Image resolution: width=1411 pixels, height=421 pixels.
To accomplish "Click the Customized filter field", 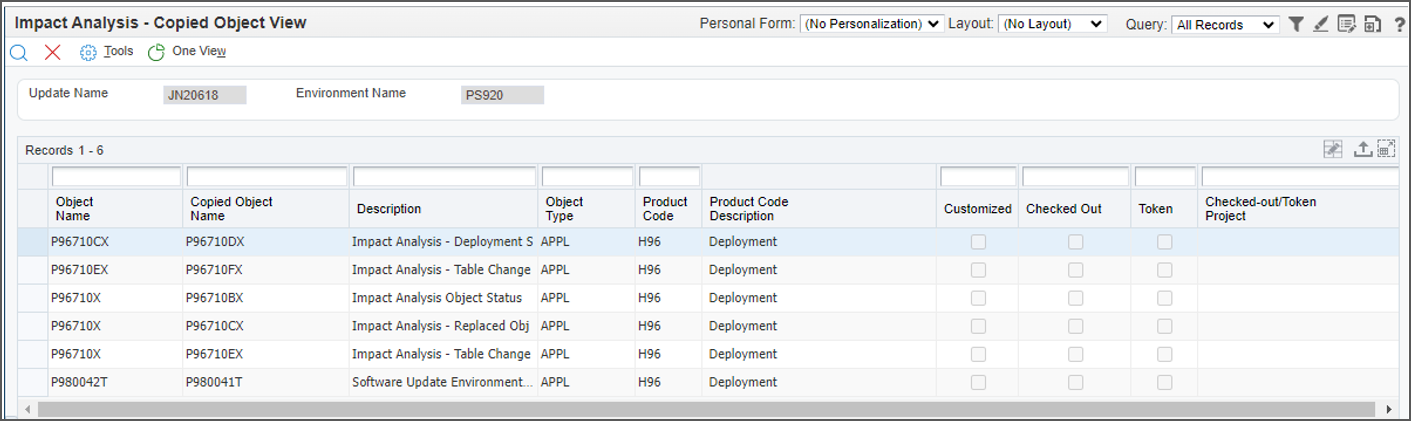I will click(977, 177).
